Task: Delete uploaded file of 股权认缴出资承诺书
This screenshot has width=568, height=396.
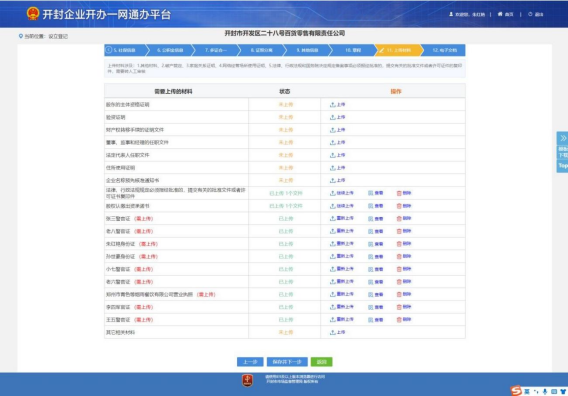Action: tap(404, 206)
